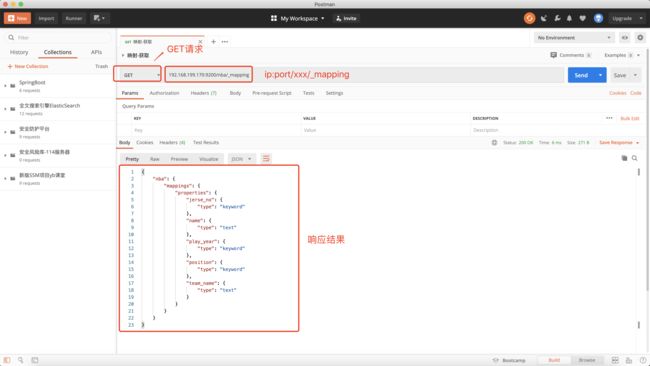Open the params table three-dot options
The height and width of the screenshot is (366, 650).
pos(609,118)
